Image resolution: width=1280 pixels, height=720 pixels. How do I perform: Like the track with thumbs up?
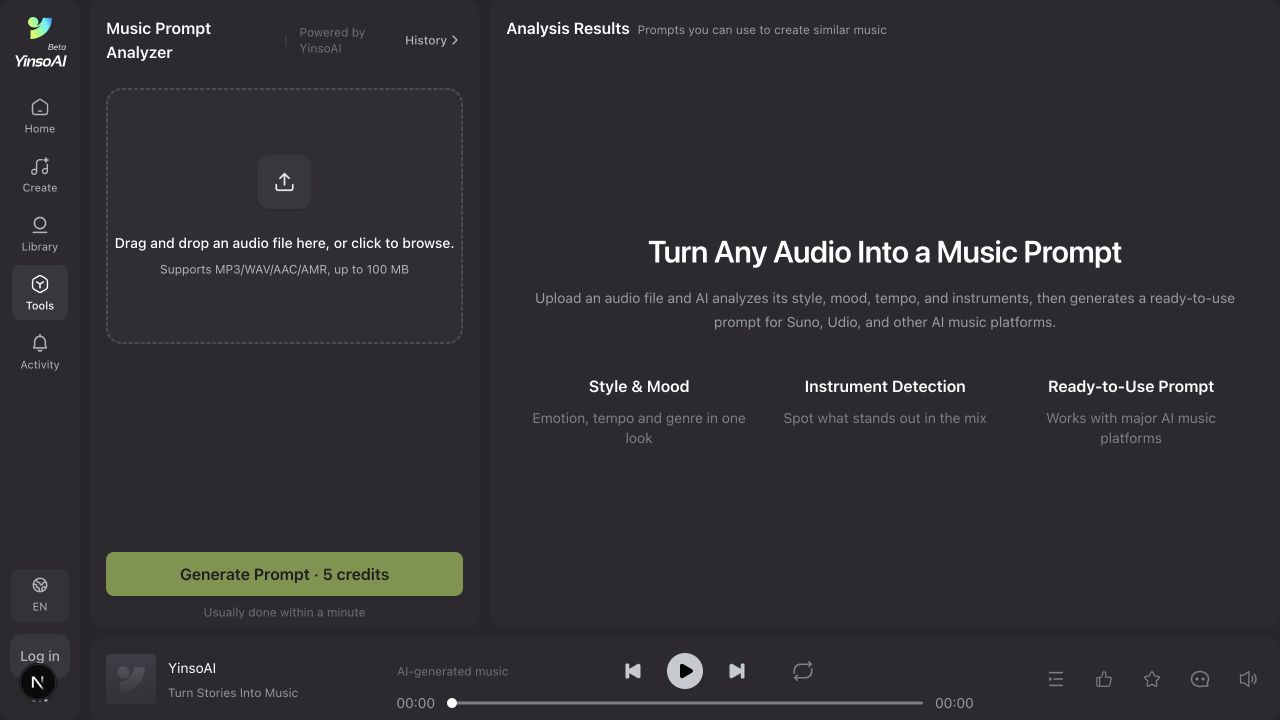pyautogui.click(x=1104, y=679)
